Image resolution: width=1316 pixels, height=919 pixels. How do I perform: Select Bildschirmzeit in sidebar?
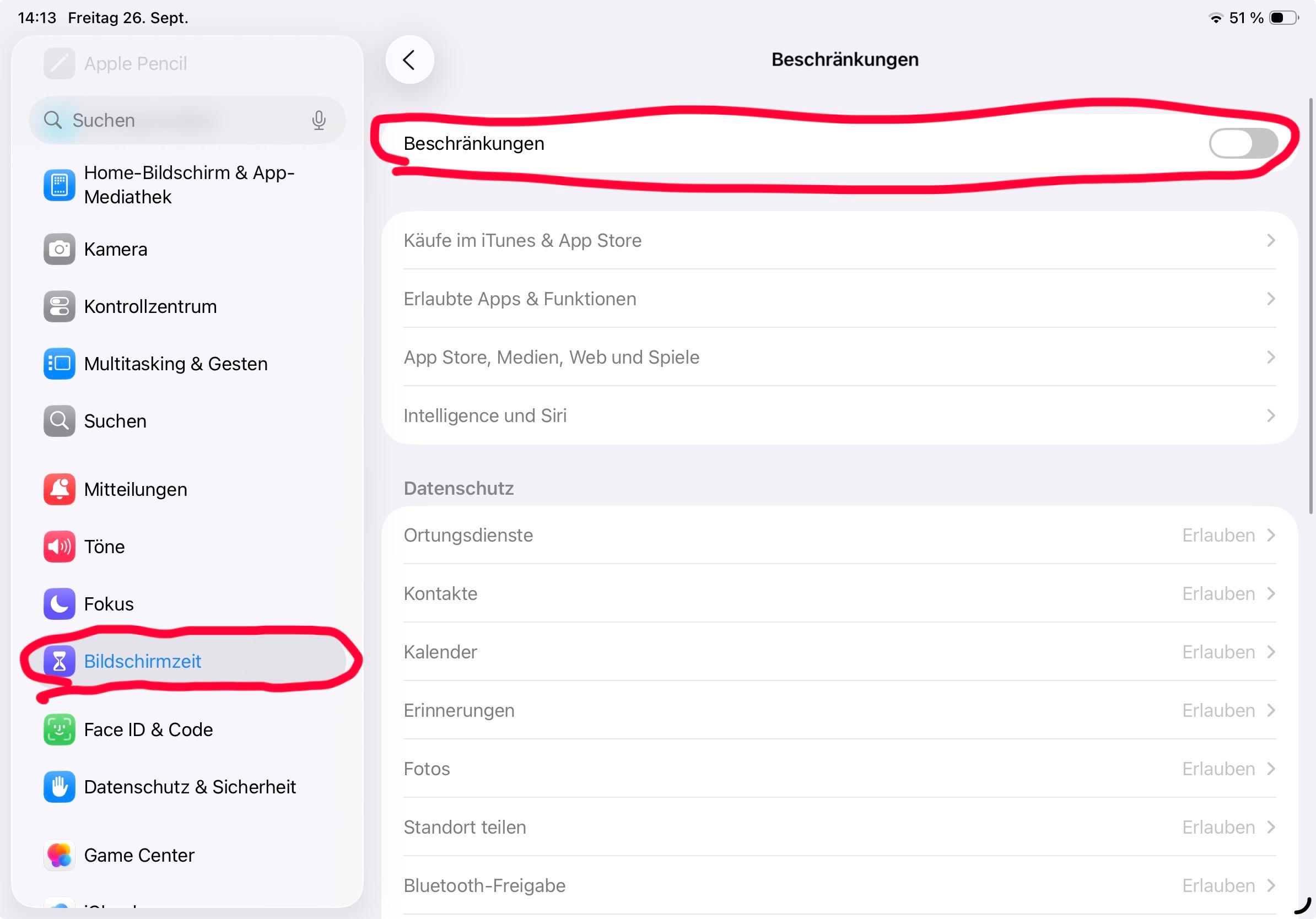142,661
